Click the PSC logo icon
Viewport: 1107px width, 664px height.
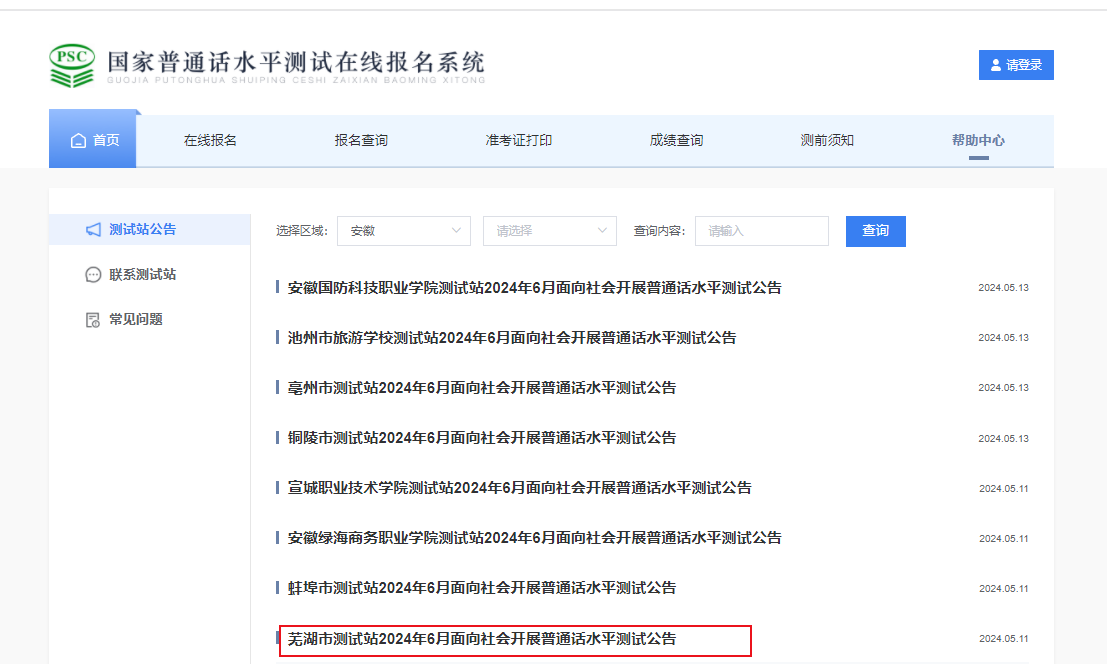pyautogui.click(x=71, y=65)
